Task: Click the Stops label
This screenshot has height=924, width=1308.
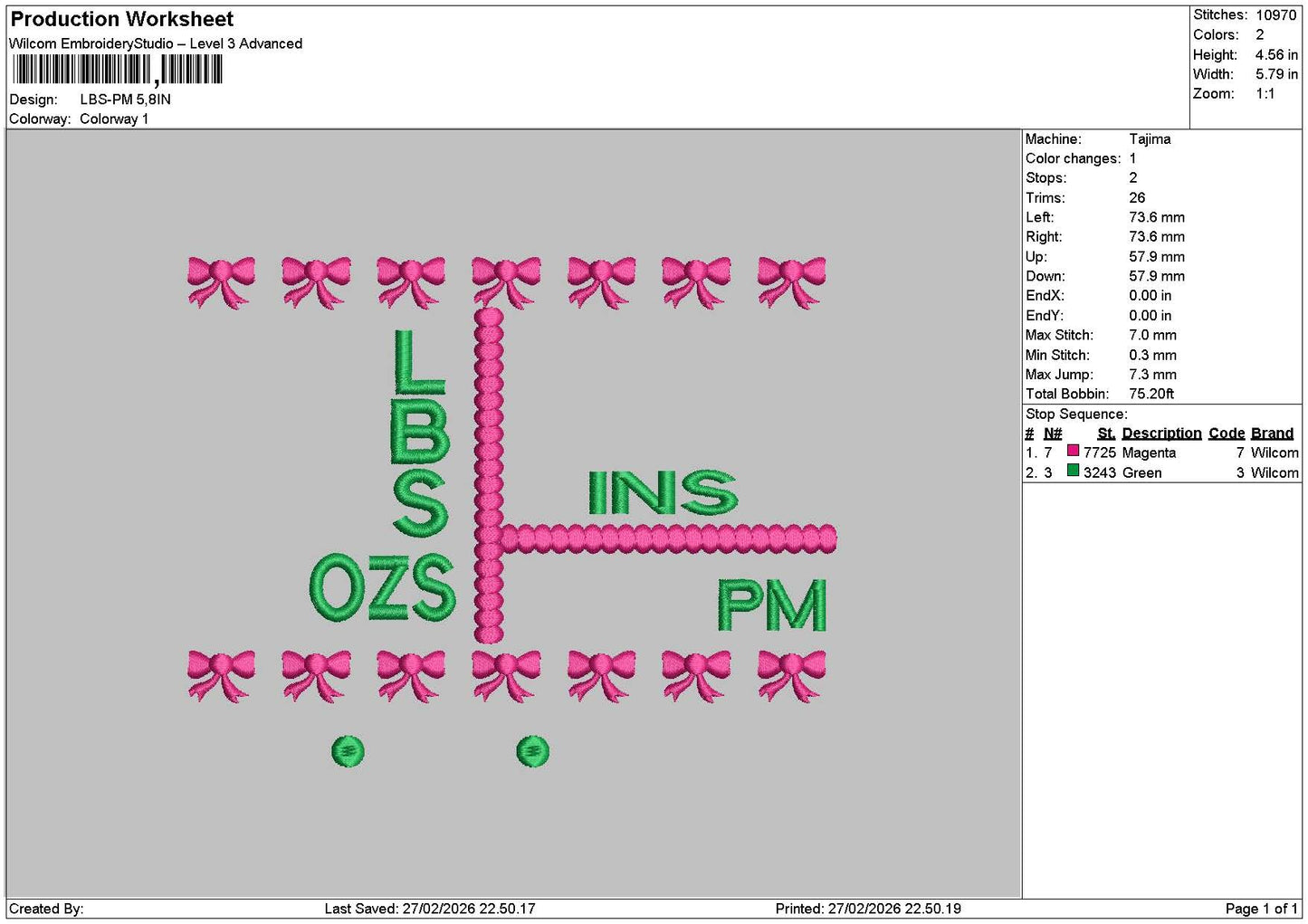Action: click(1045, 178)
